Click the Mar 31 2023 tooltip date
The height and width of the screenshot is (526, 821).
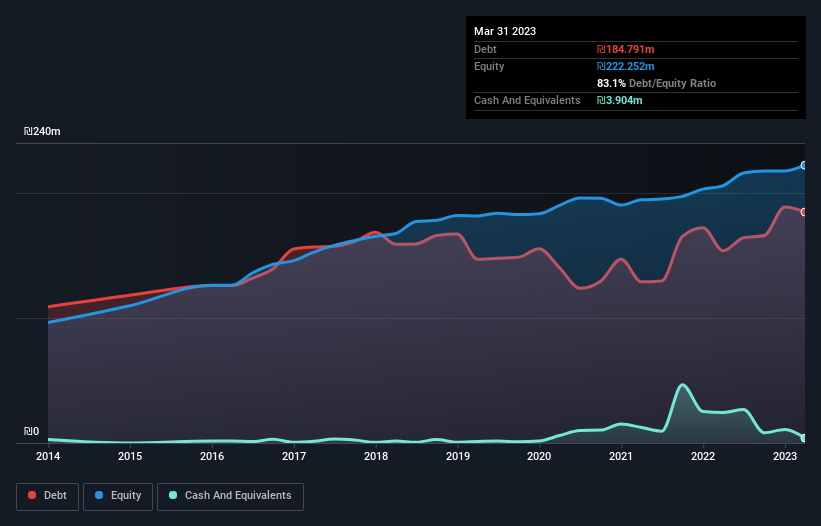505,31
